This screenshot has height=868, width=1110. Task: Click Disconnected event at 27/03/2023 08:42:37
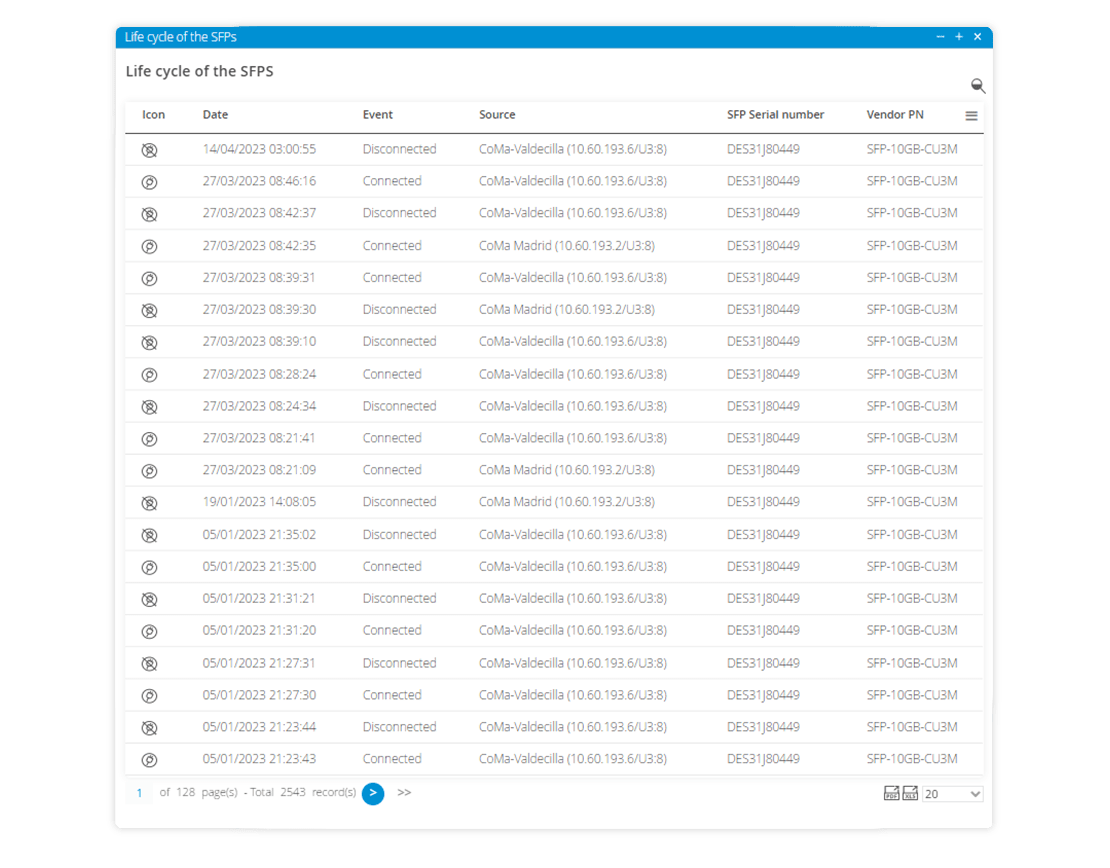399,212
